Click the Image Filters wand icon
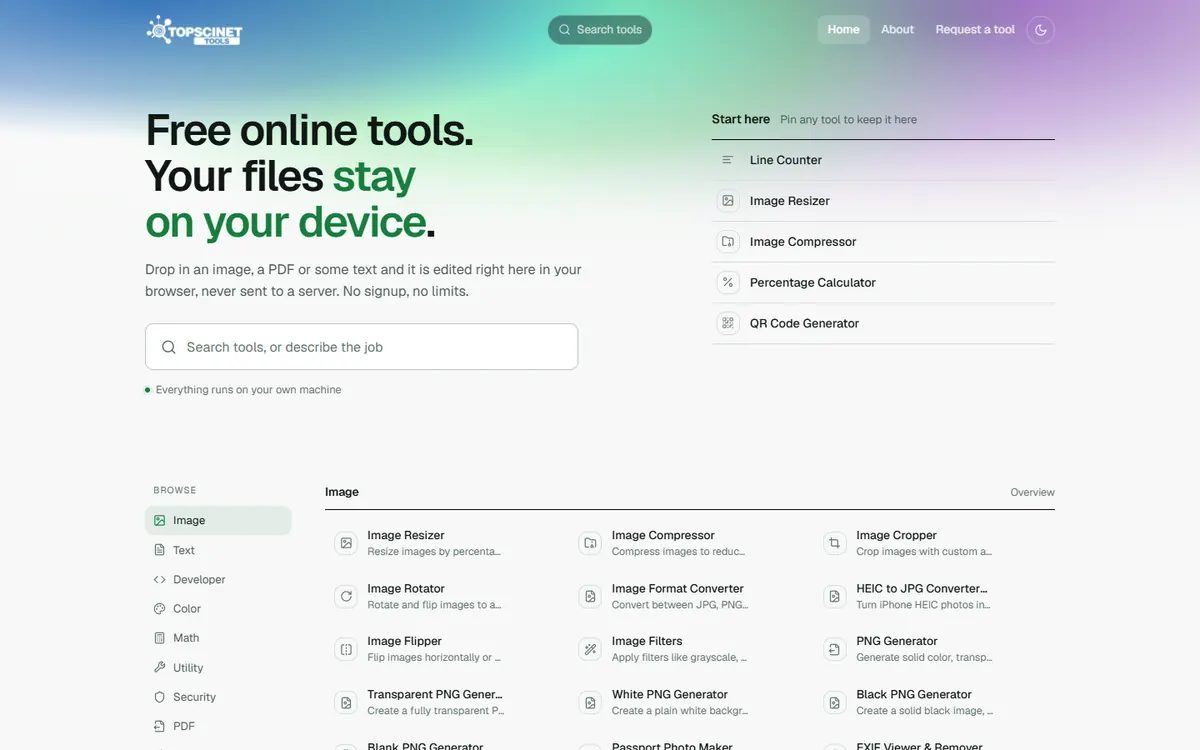 pos(590,649)
